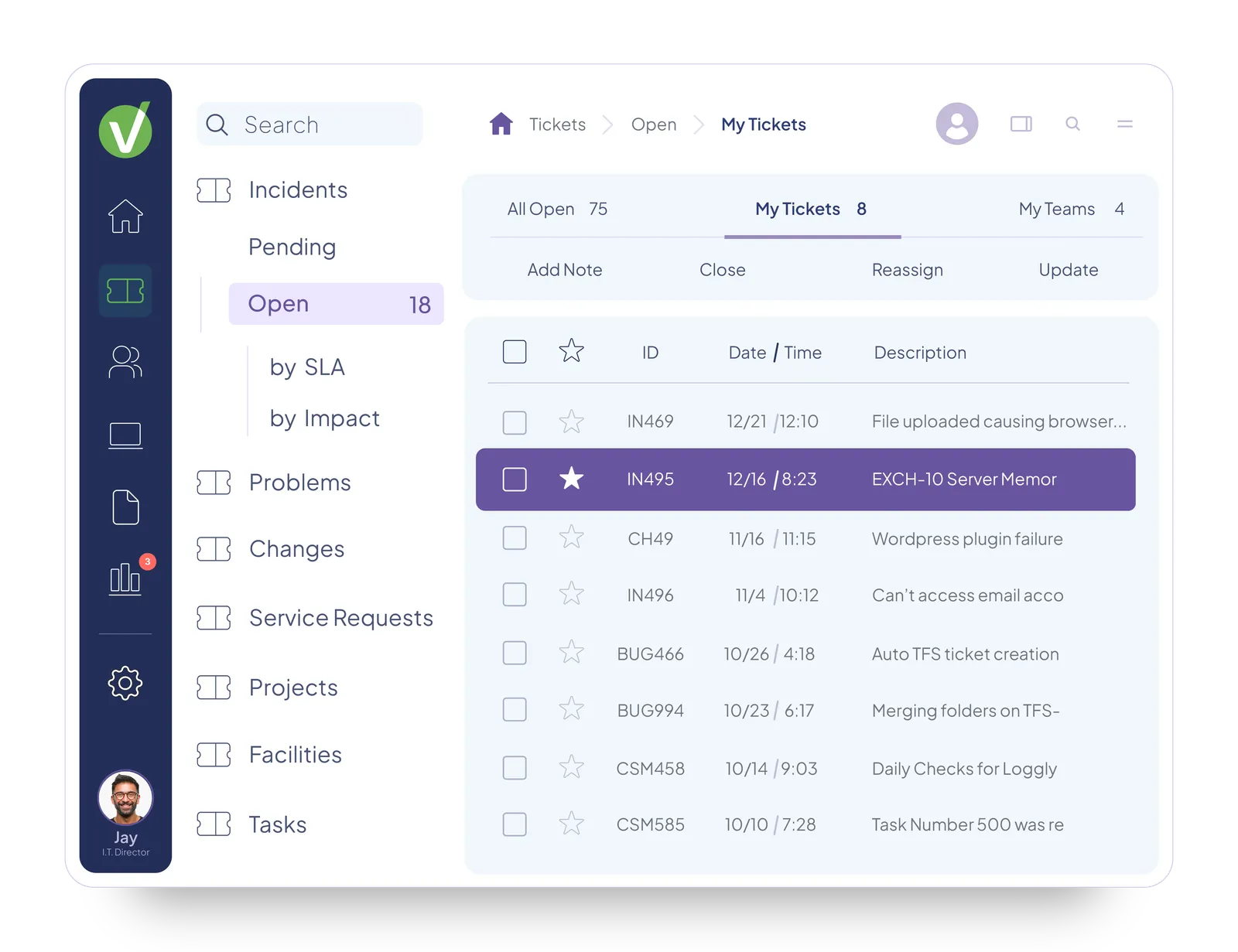Star the IN469 ticket

(572, 421)
